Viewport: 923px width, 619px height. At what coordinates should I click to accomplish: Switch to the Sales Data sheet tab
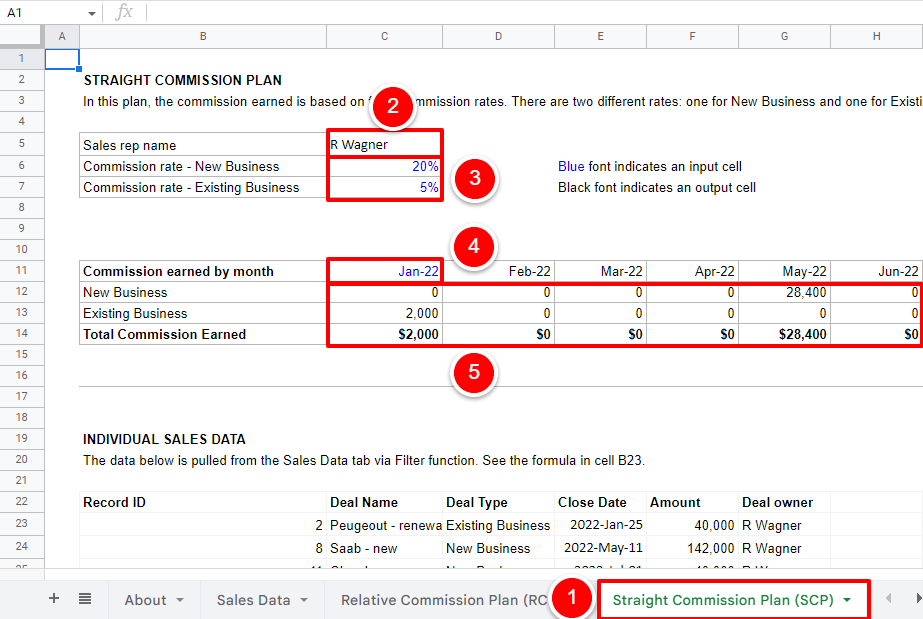pos(254,600)
